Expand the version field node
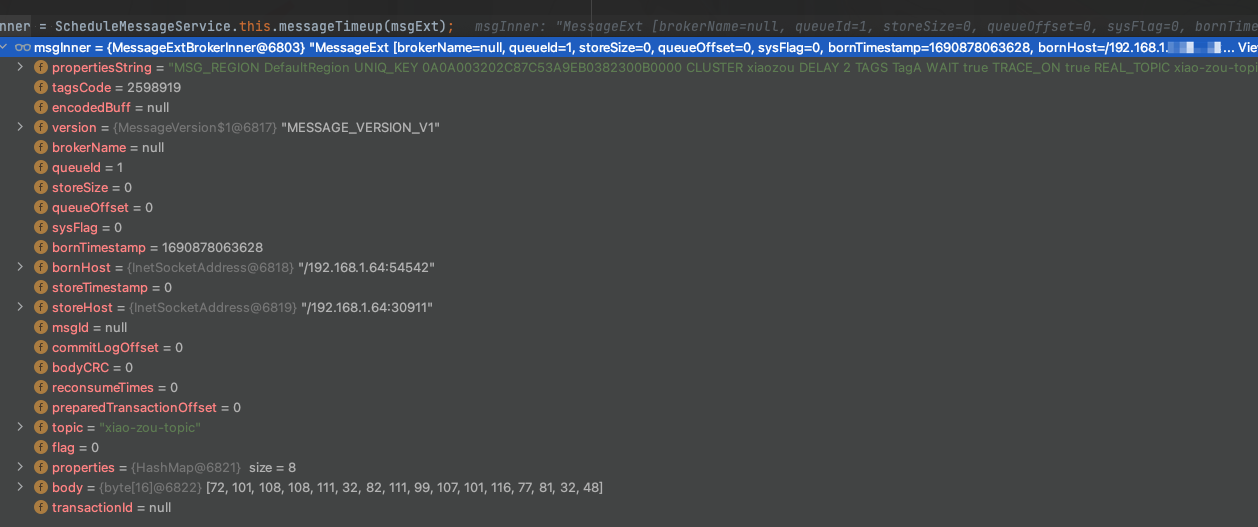This screenshot has width=1258, height=527. (20, 127)
